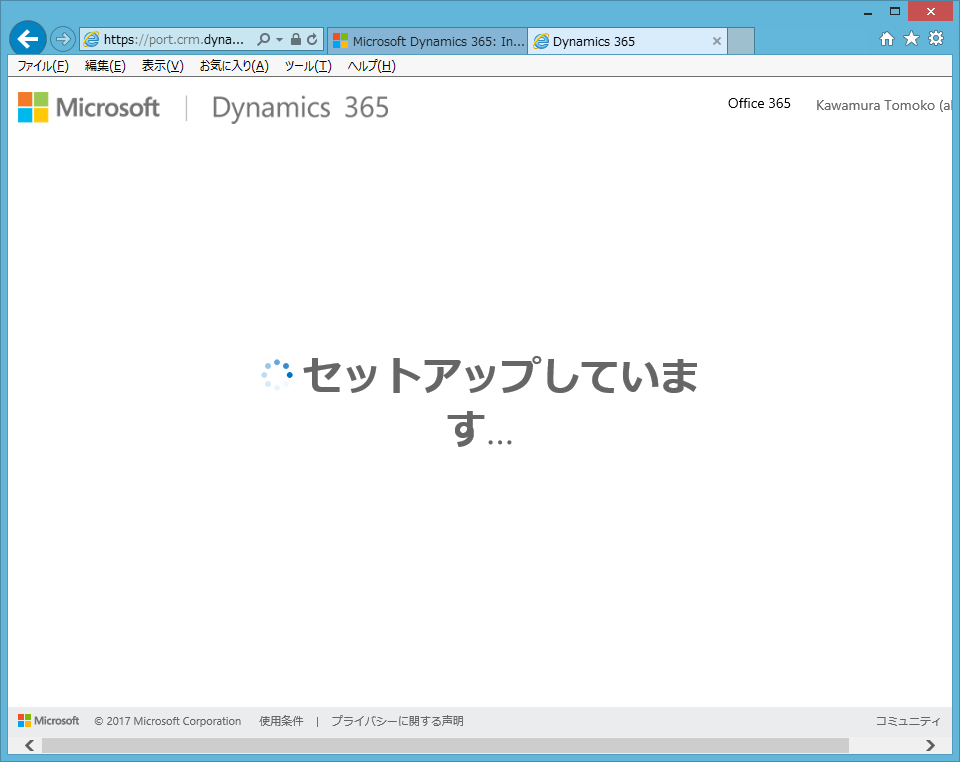Image resolution: width=960 pixels, height=762 pixels.
Task: Open a new browser tab
Action: (x=741, y=41)
